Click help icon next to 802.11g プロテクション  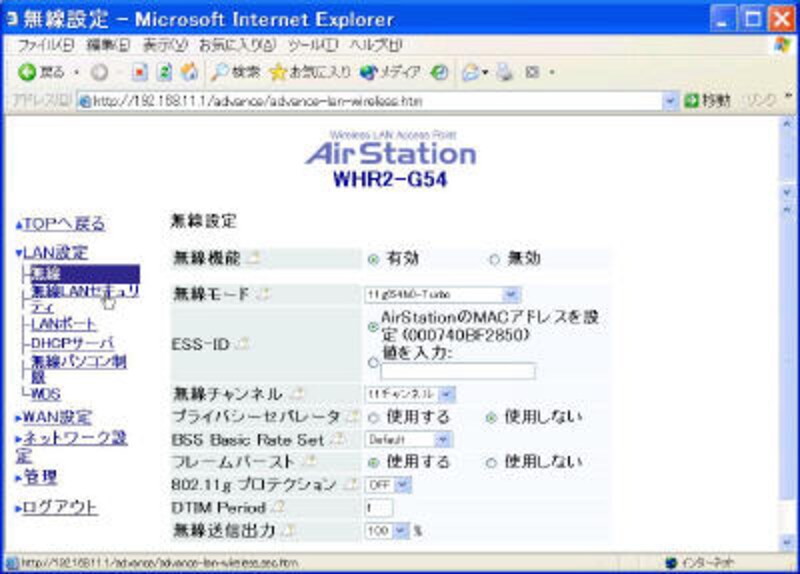pyautogui.click(x=351, y=484)
